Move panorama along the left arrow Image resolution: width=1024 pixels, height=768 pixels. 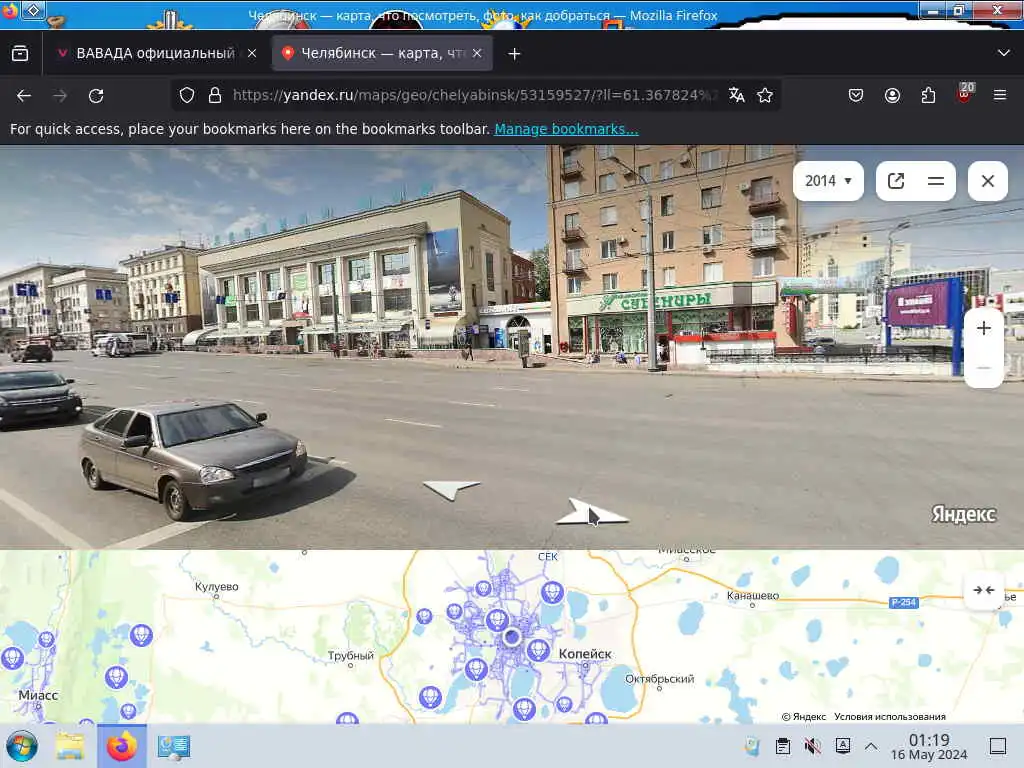[451, 488]
